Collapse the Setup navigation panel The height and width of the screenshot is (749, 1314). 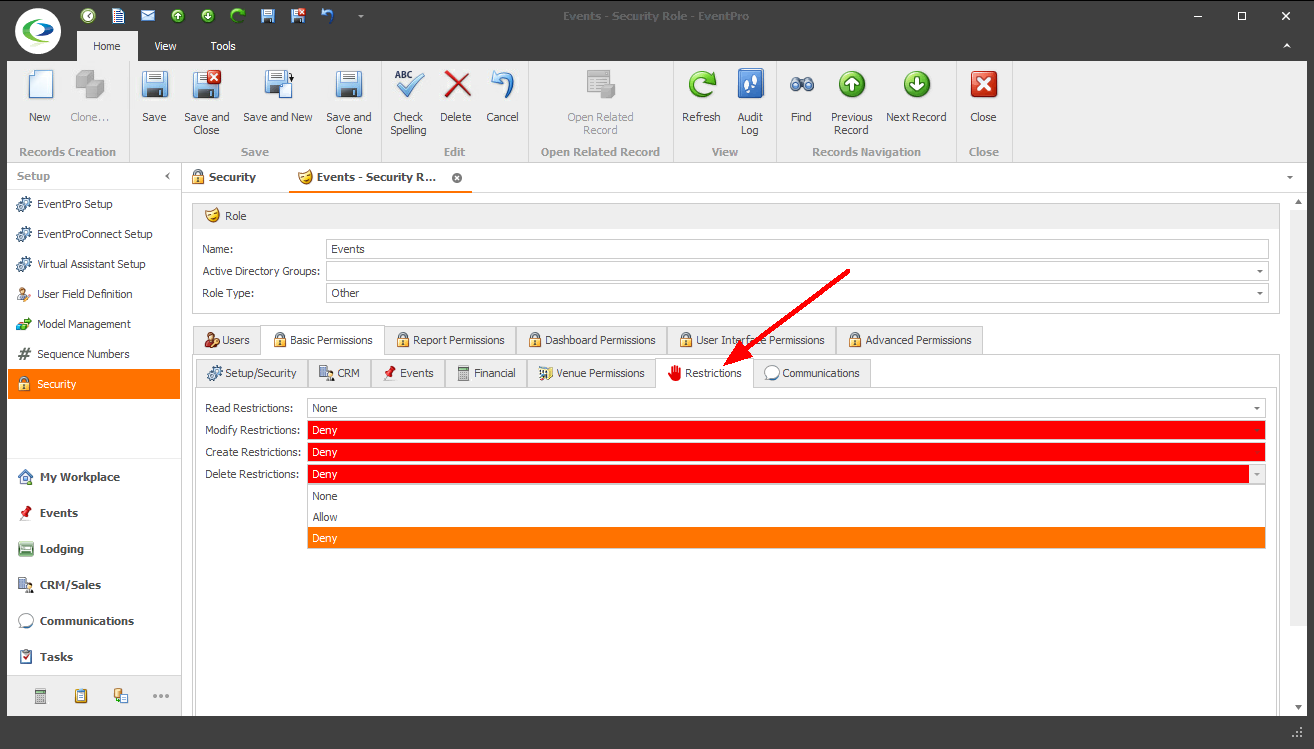(x=167, y=176)
